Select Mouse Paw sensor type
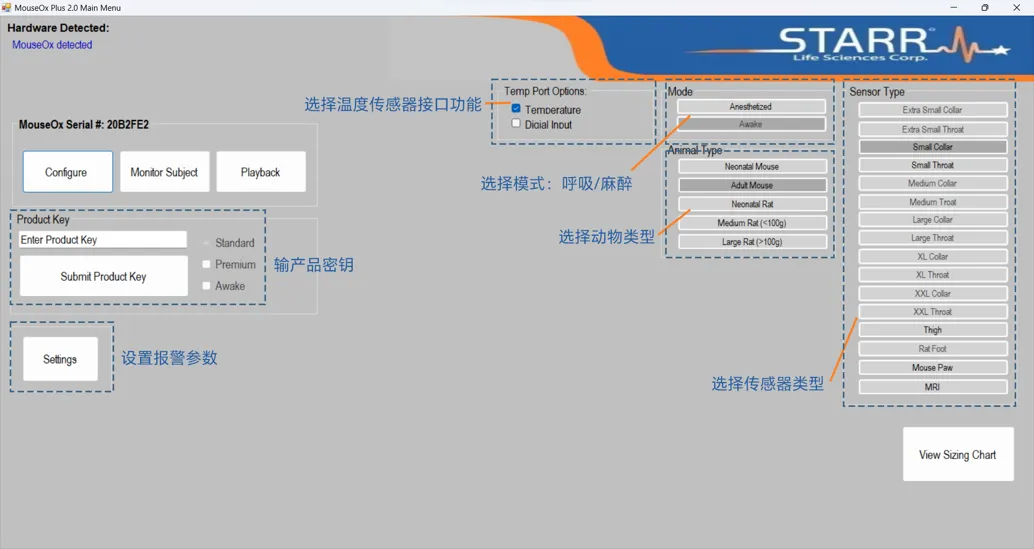The width and height of the screenshot is (1034, 549). (932, 368)
